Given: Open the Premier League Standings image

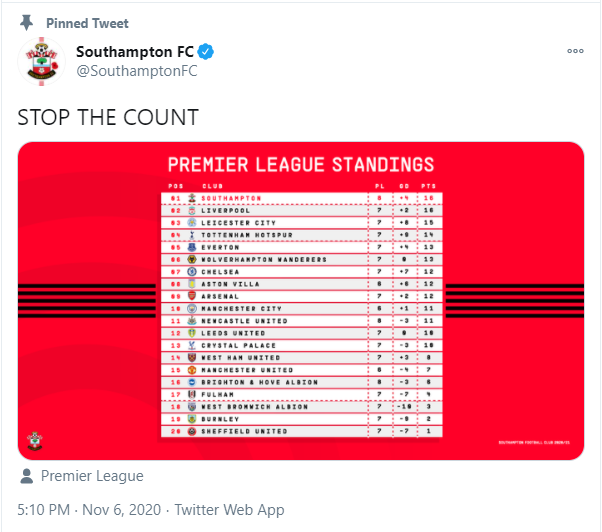Looking at the screenshot, I should pyautogui.click(x=301, y=301).
